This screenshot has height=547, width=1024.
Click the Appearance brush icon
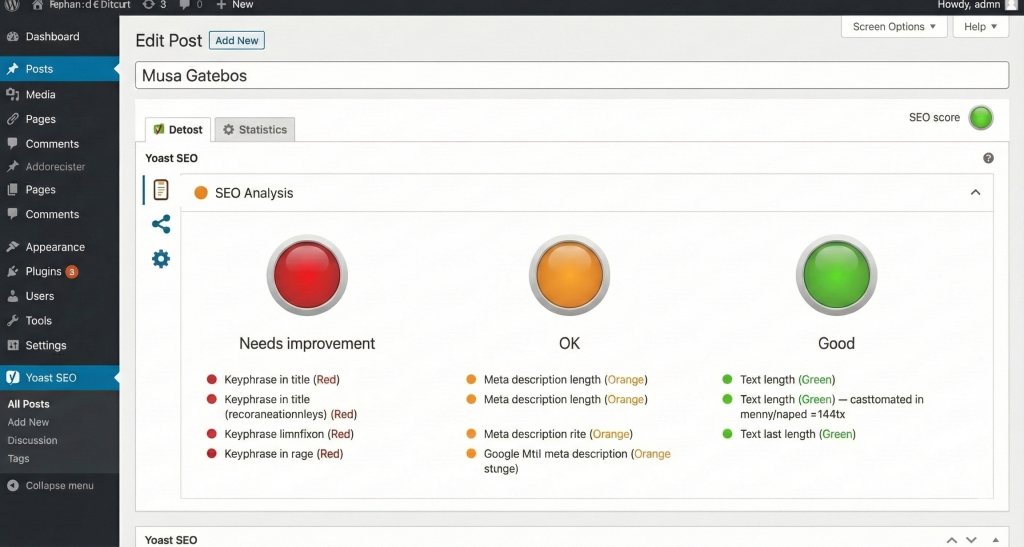click(12, 247)
